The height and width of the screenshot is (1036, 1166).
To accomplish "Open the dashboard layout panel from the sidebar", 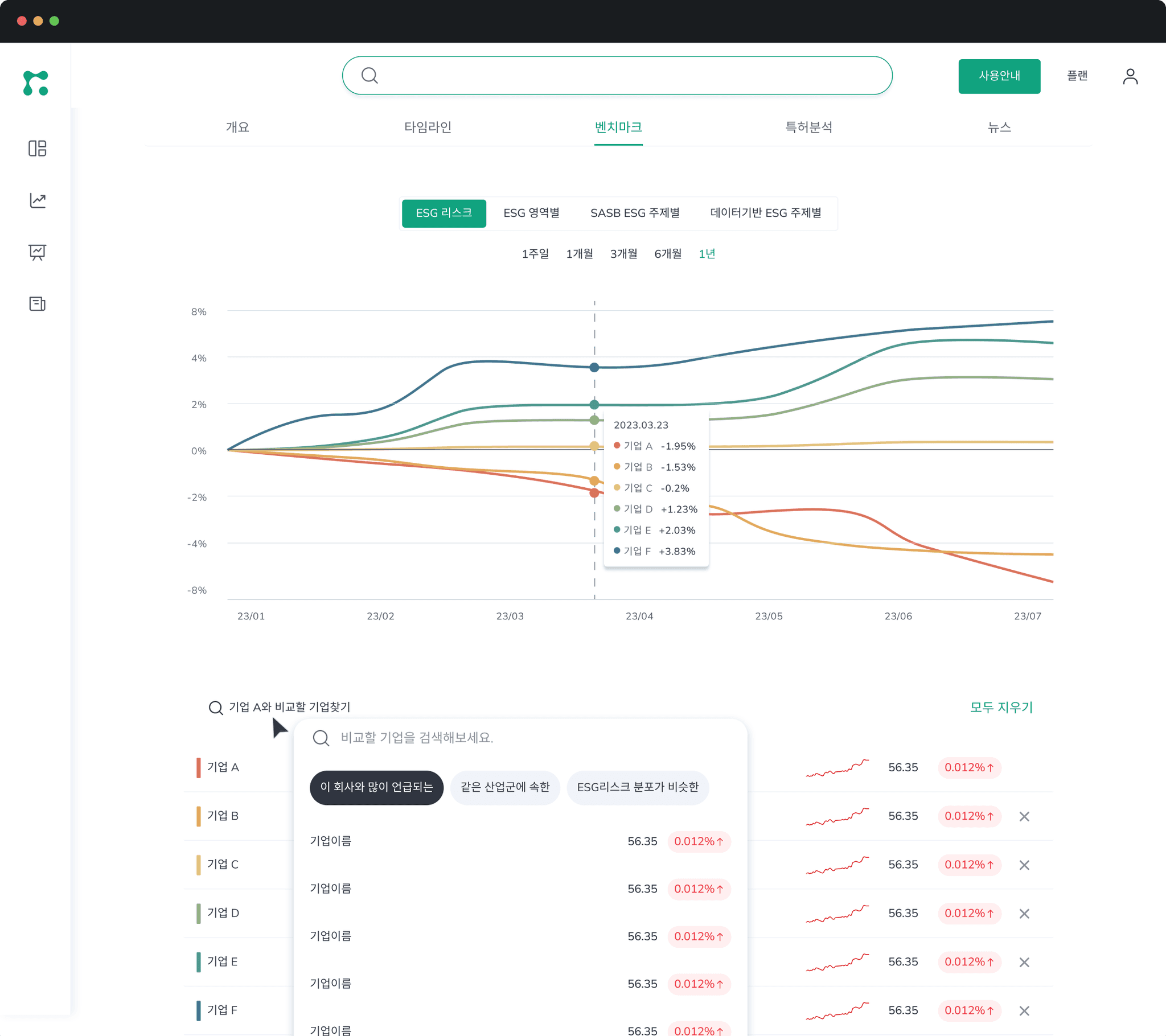I will pyautogui.click(x=36, y=149).
